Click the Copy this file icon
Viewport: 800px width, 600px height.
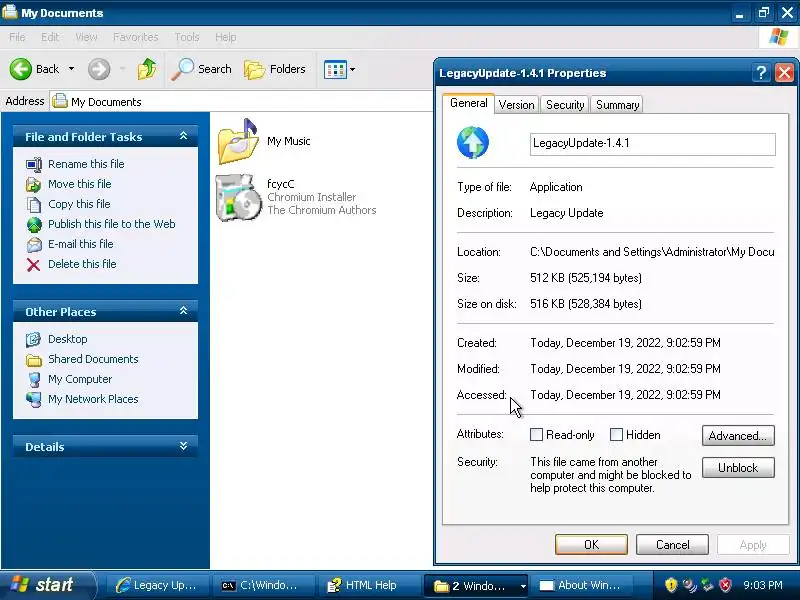click(x=34, y=204)
